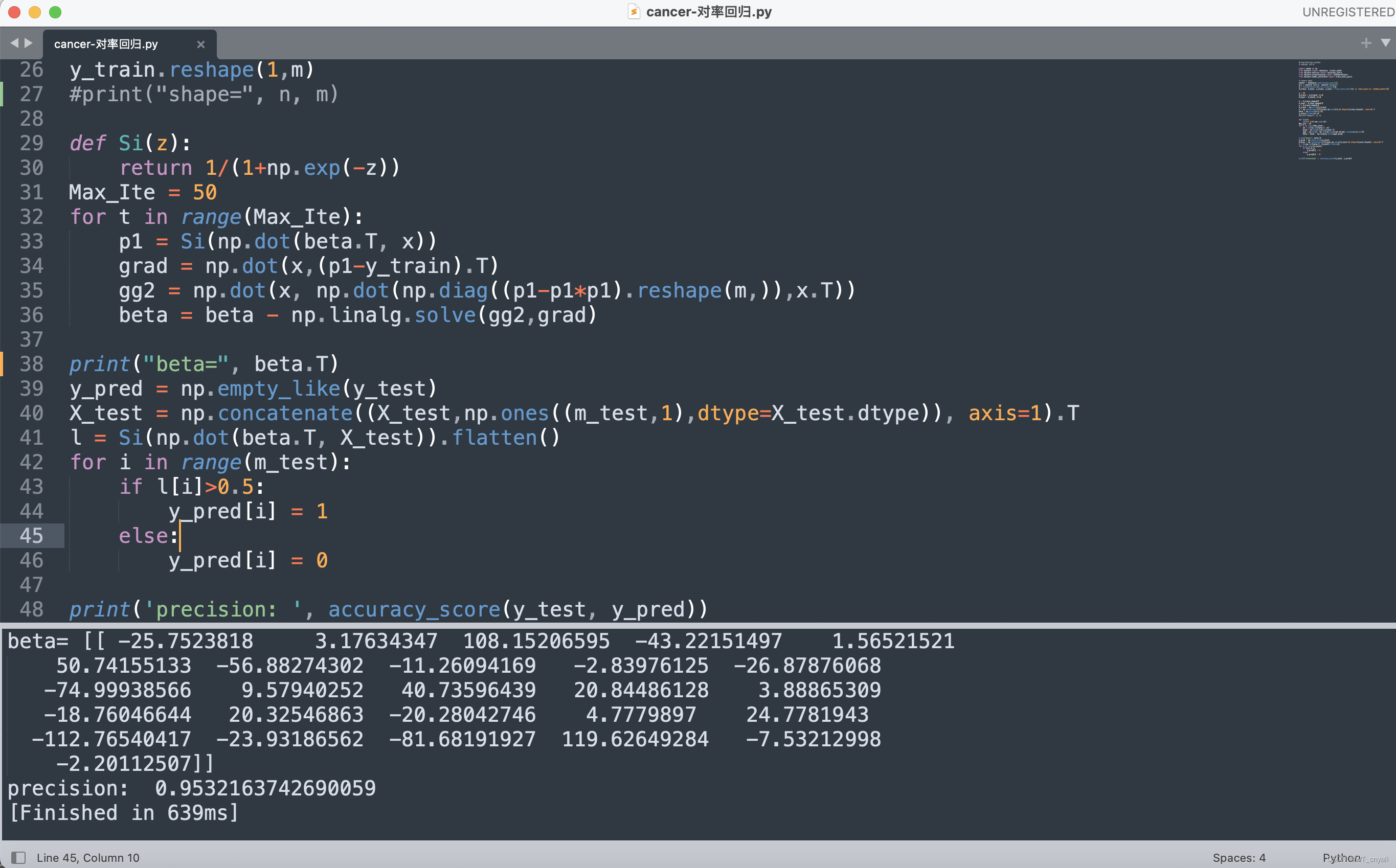Screen dimensions: 1396x868
Task: Click the 'else:' keyword on line 45
Action: tap(149, 536)
